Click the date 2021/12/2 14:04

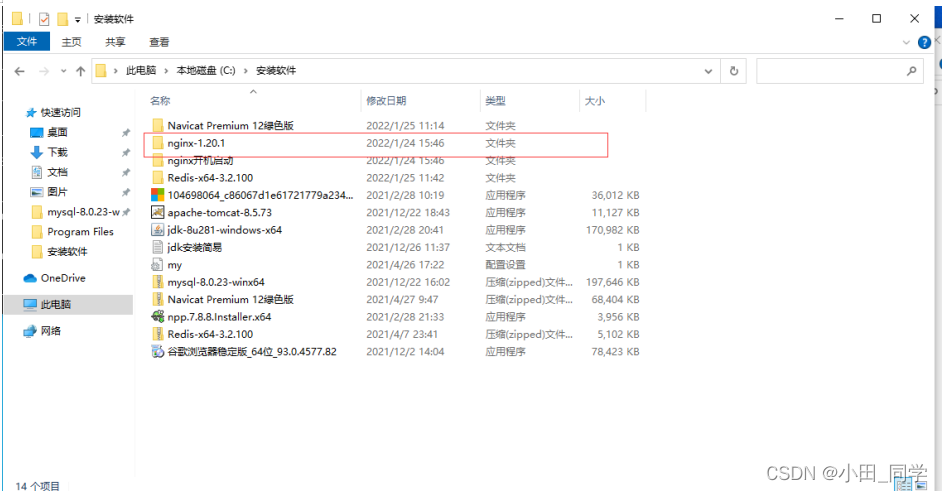(x=406, y=351)
